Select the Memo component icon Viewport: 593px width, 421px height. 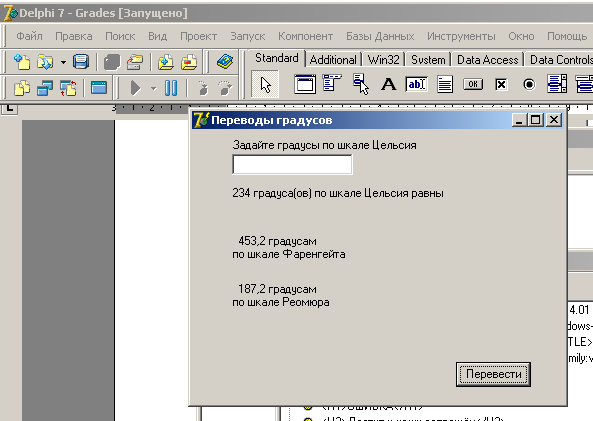445,84
